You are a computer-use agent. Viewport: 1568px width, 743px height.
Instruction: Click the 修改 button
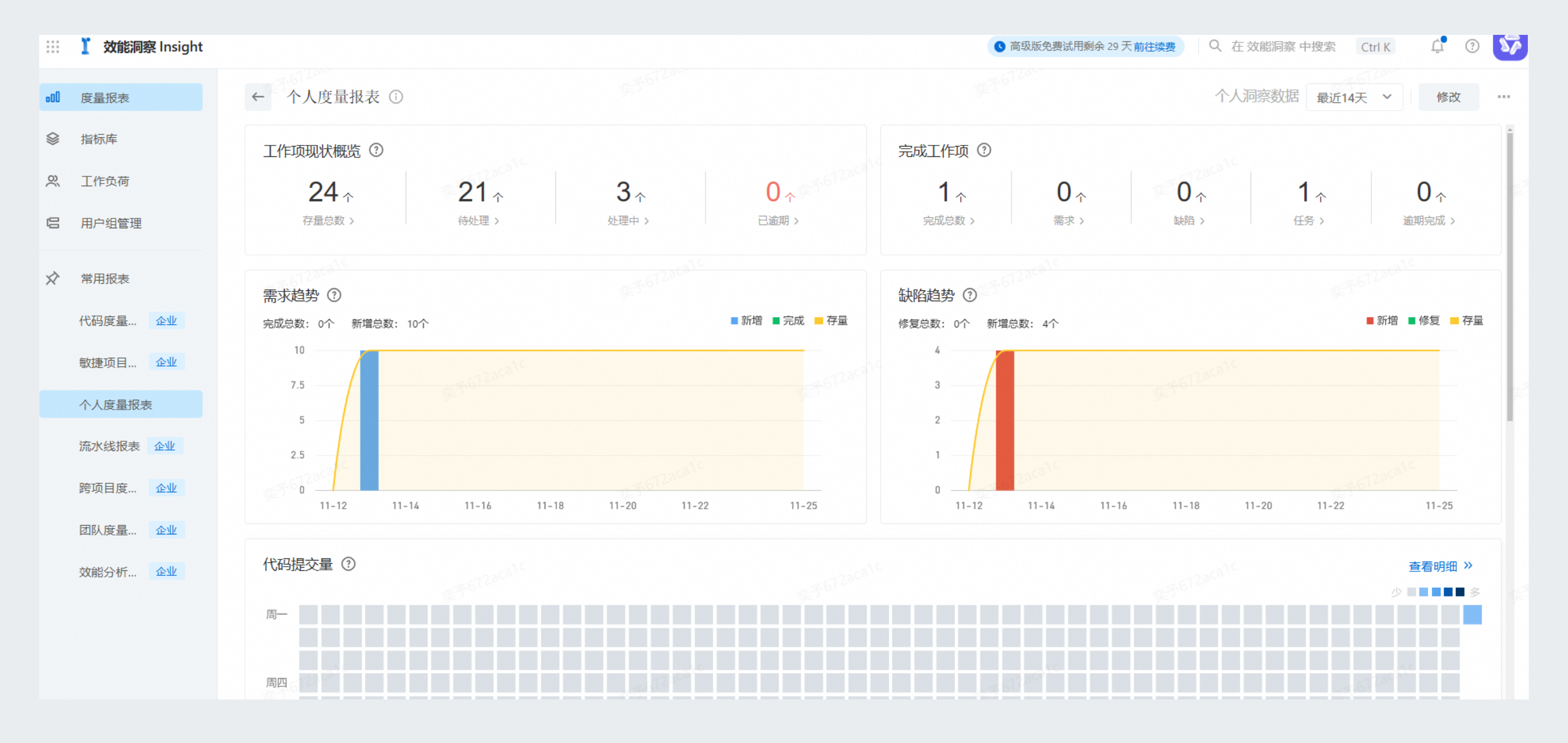[1448, 98]
